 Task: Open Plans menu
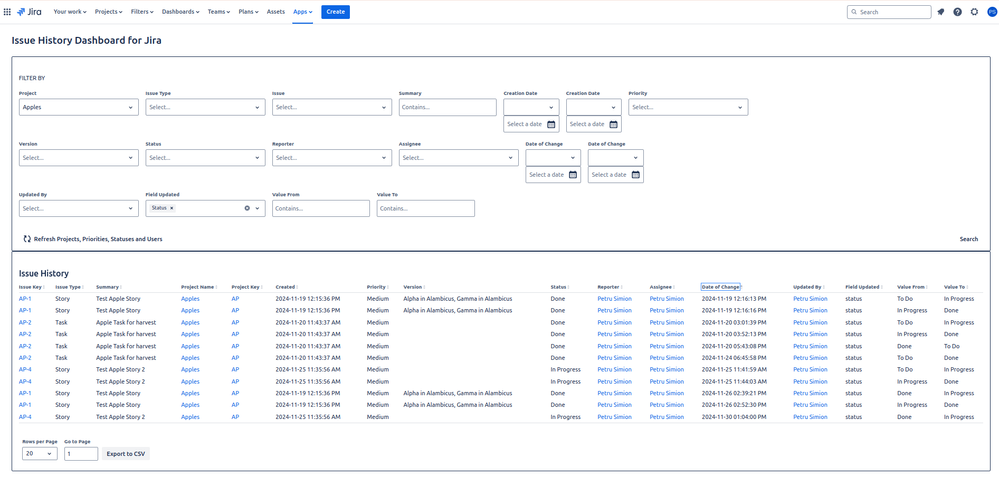pos(248,11)
